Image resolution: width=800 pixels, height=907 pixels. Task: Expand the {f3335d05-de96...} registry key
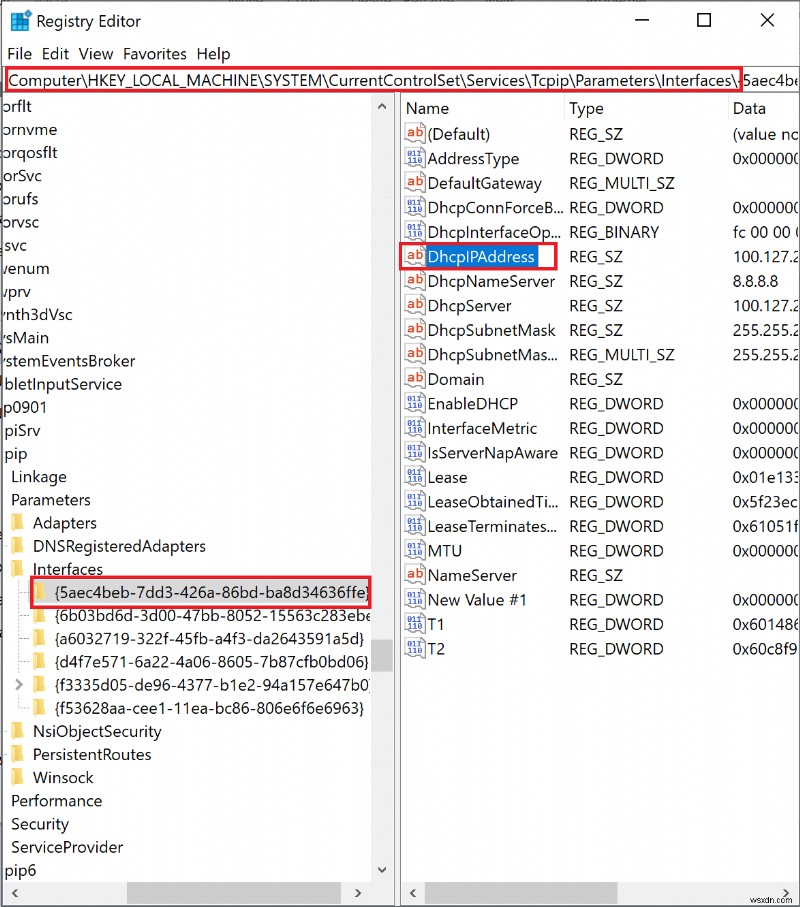pyautogui.click(x=20, y=685)
